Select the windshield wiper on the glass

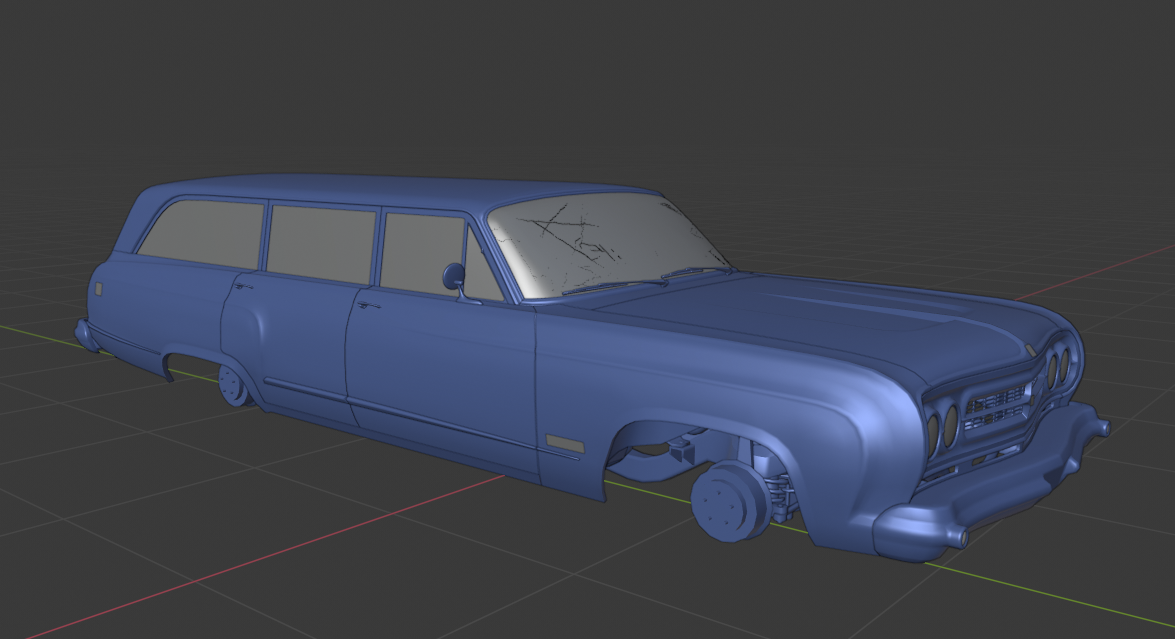(614, 285)
